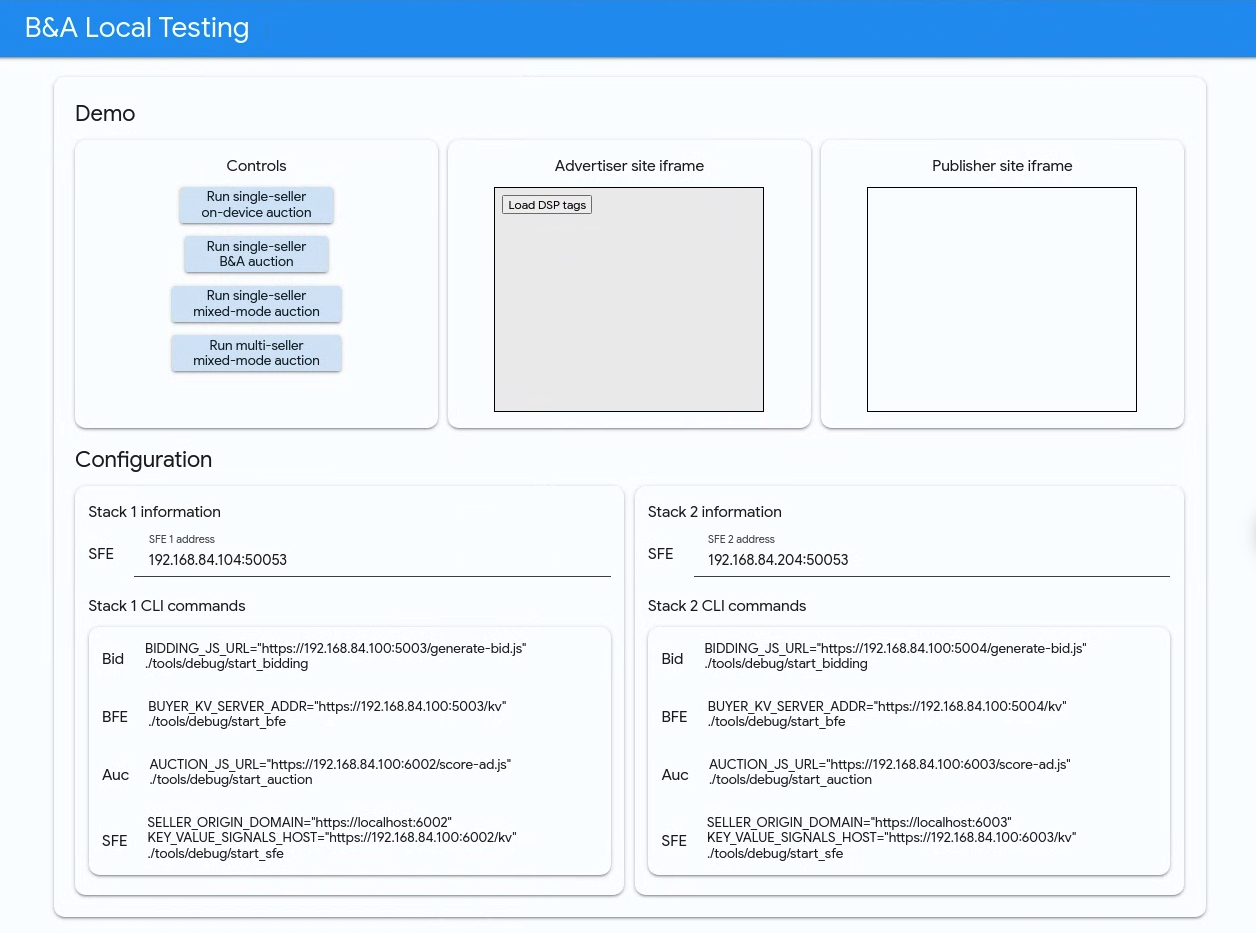The height and width of the screenshot is (933, 1256).
Task: Click the Demo section heading
Action: click(104, 113)
